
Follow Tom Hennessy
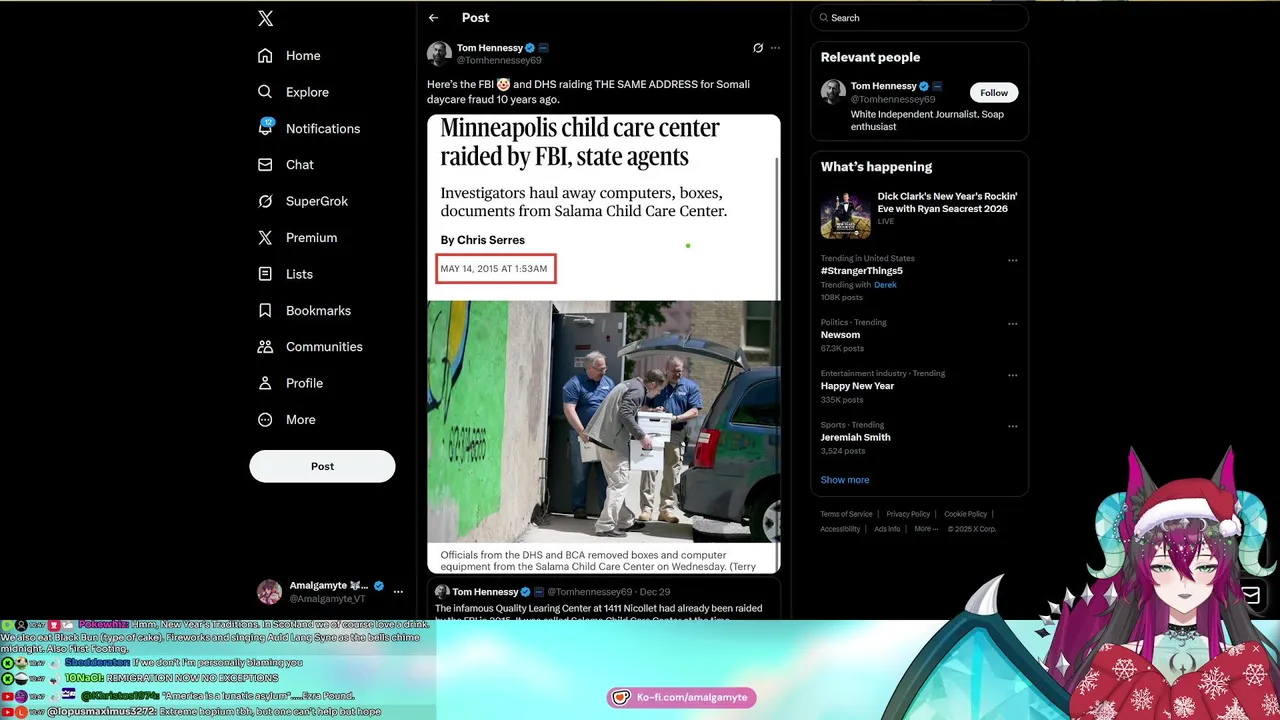tap(994, 93)
